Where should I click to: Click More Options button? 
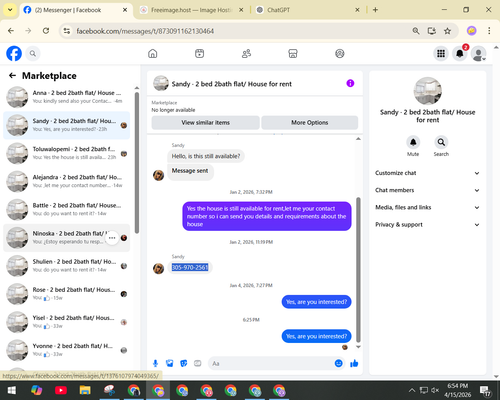310,123
